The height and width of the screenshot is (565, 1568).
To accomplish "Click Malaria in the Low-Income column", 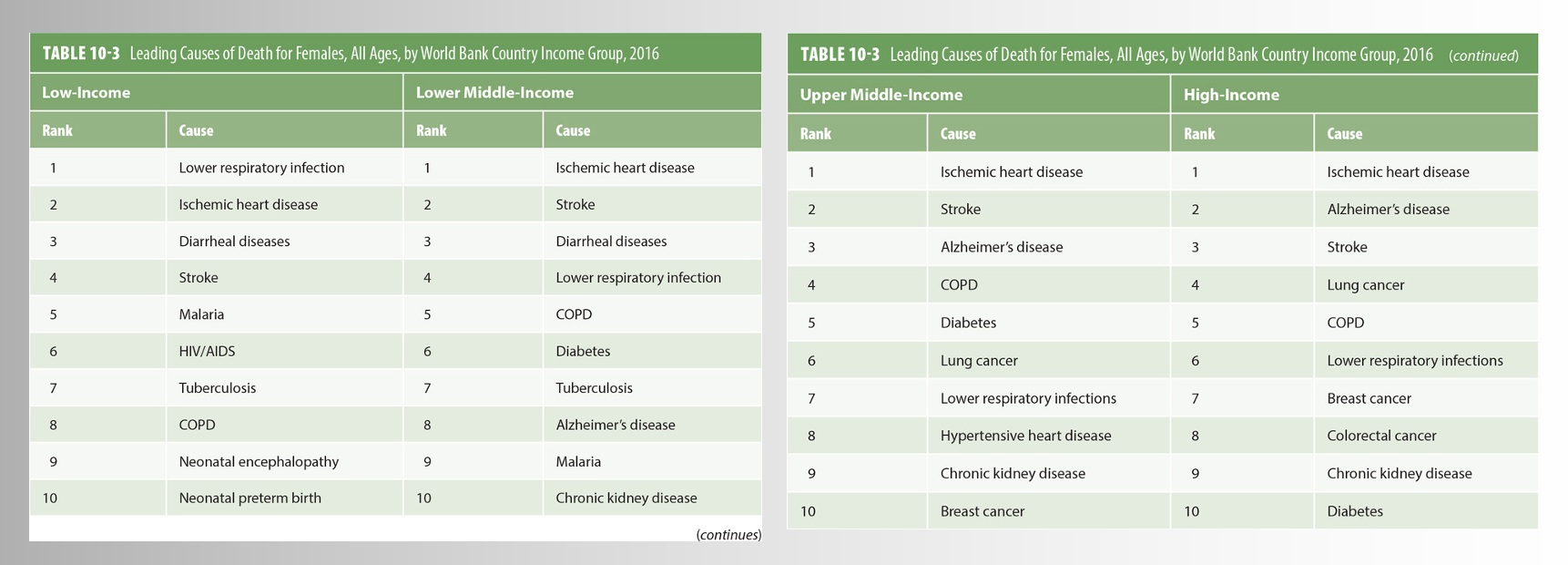I will tap(201, 314).
